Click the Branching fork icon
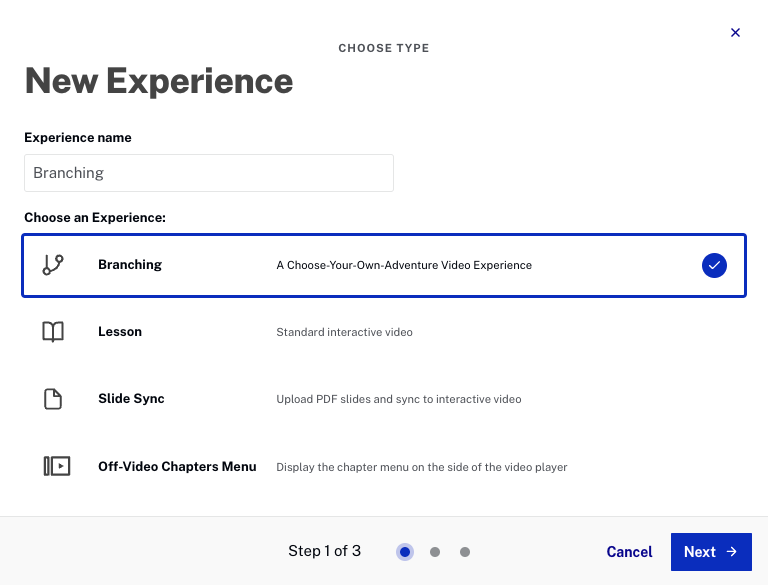 [x=53, y=265]
